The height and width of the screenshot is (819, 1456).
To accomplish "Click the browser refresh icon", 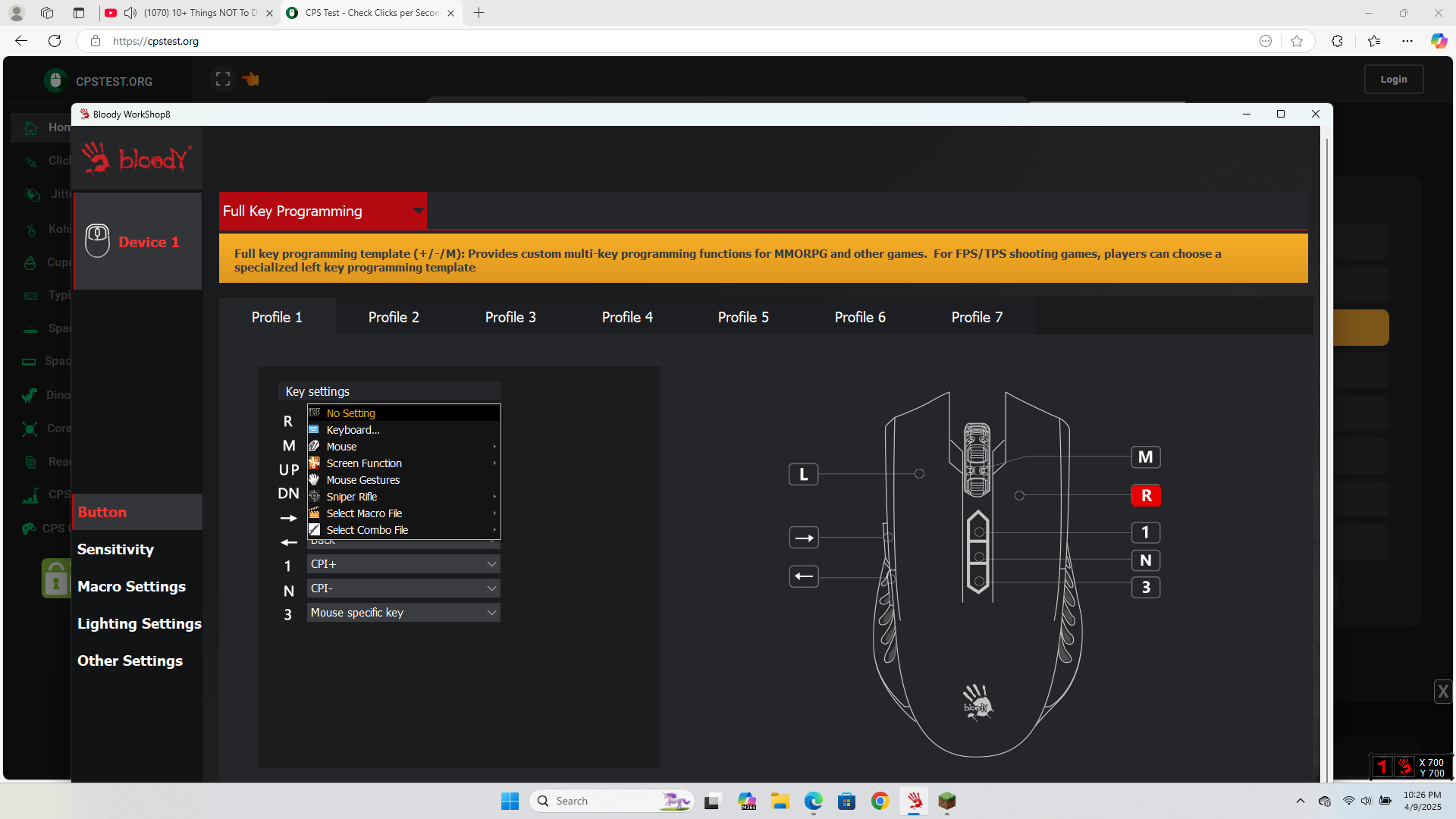I will 55,41.
